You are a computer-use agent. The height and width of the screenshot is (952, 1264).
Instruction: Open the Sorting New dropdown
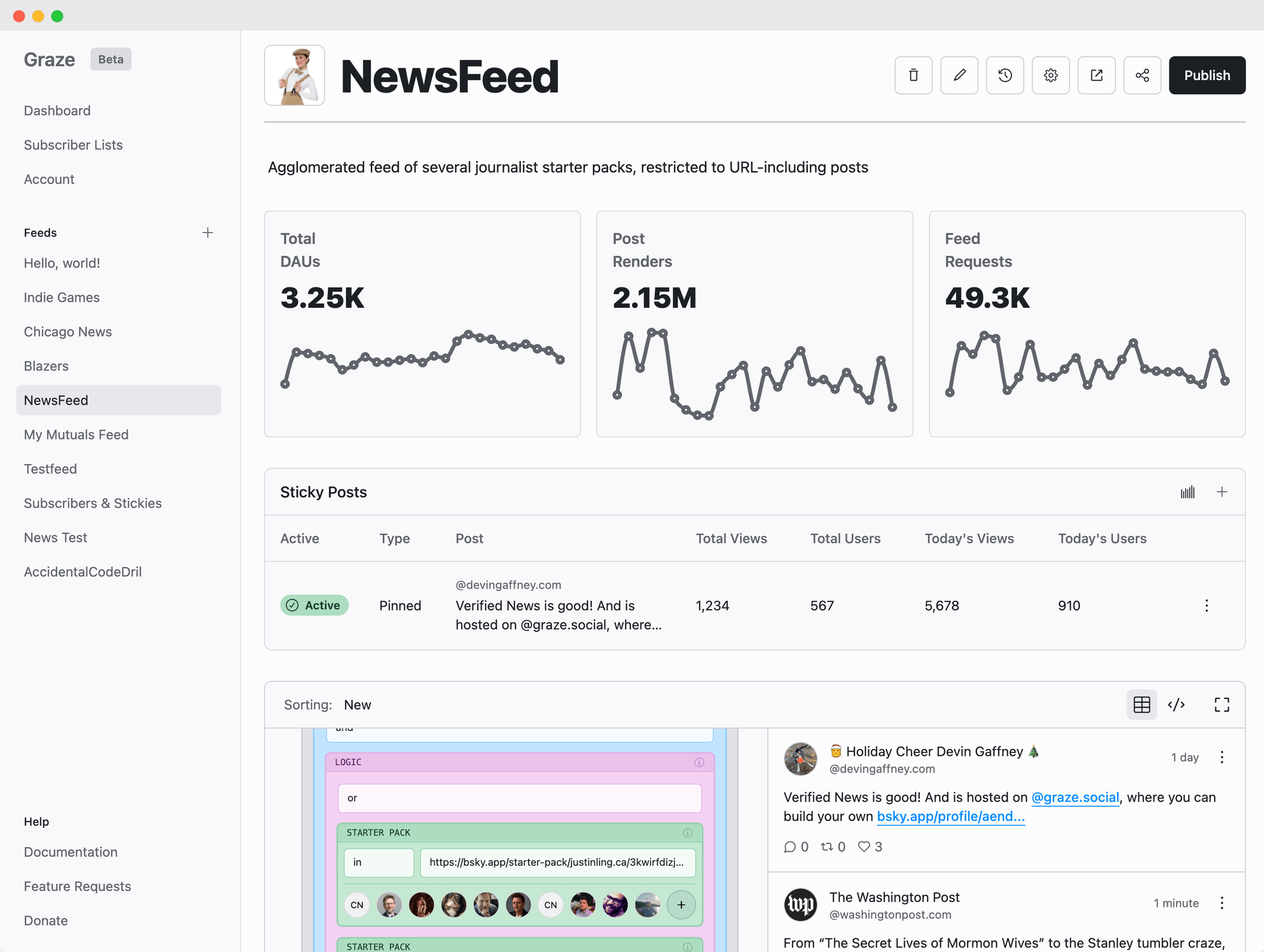point(357,705)
